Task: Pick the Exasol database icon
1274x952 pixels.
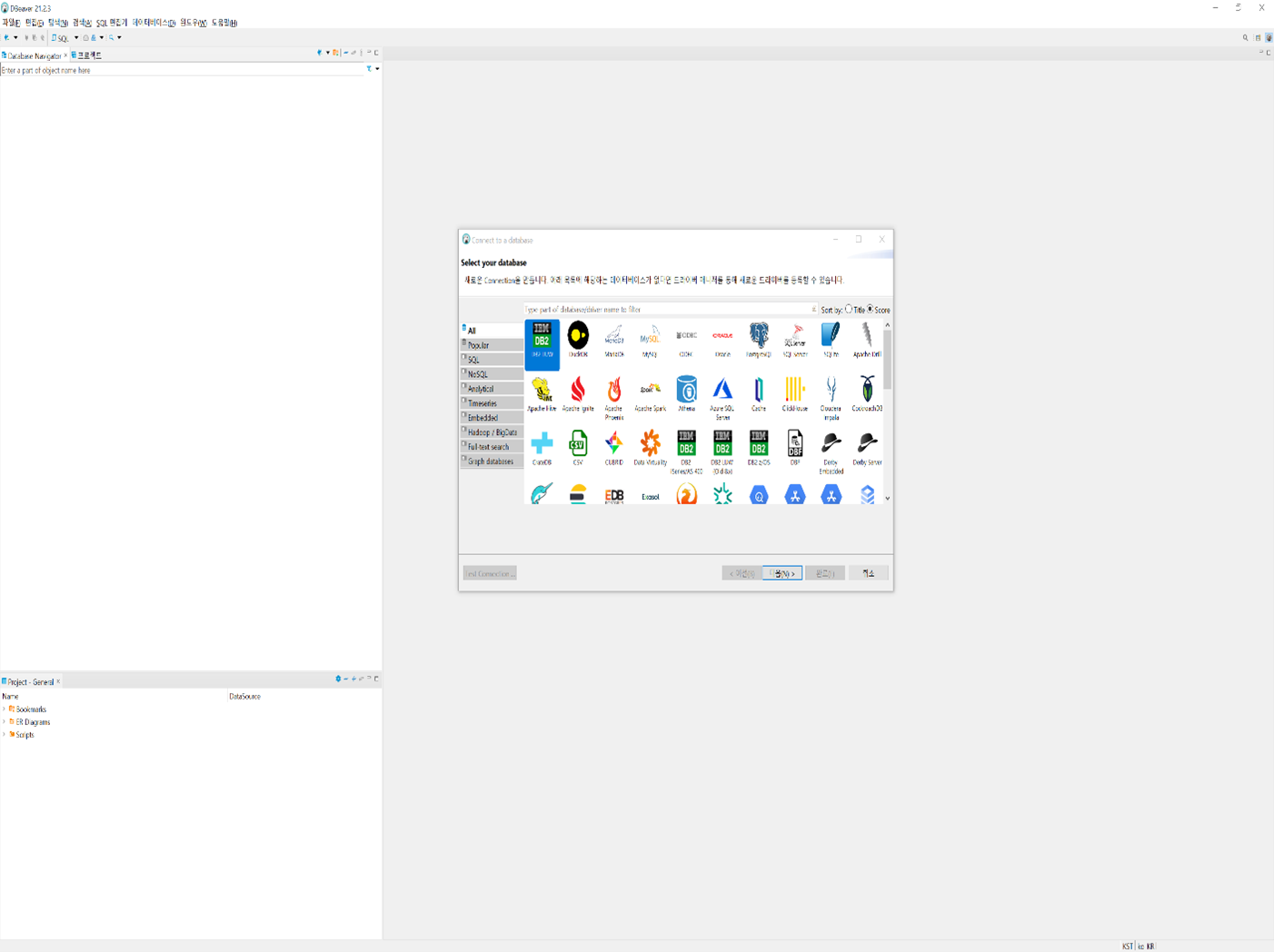Action: click(650, 496)
